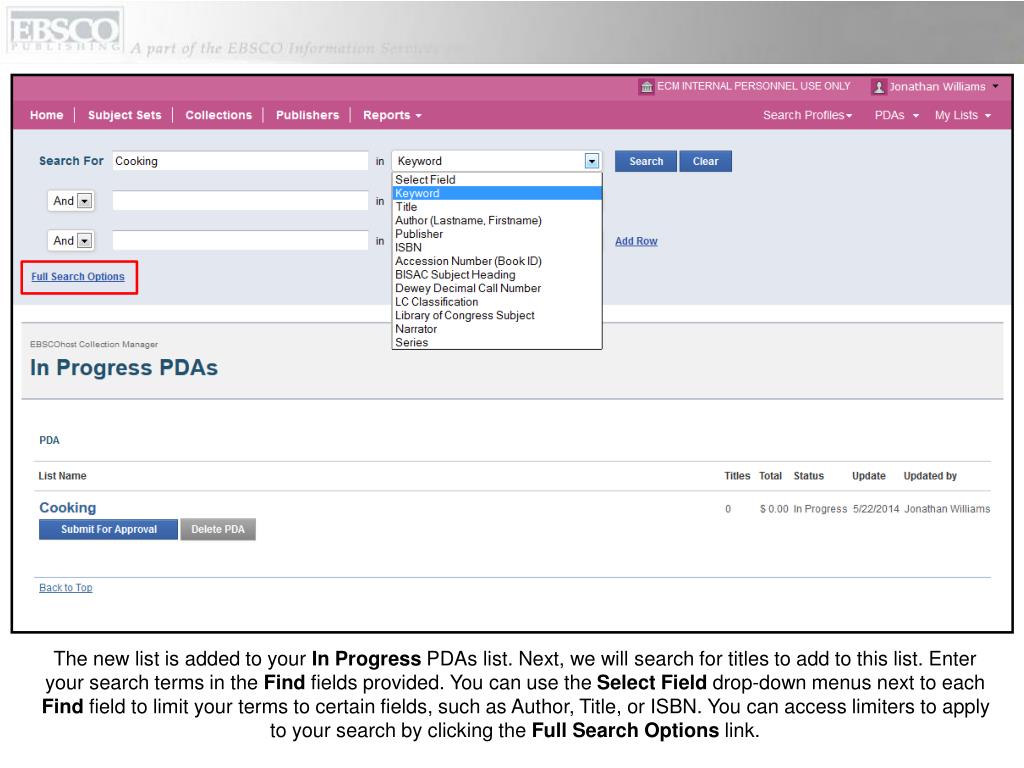This screenshot has height=768, width=1024.
Task: Open the Collections page
Action: click(x=218, y=115)
